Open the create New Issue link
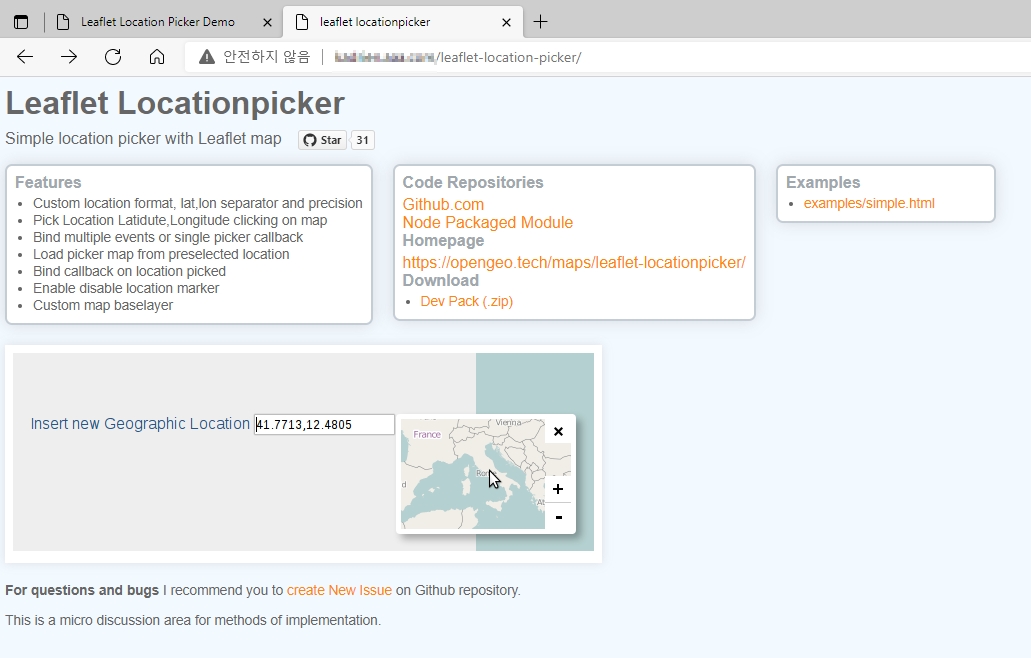1031x658 pixels. [339, 590]
